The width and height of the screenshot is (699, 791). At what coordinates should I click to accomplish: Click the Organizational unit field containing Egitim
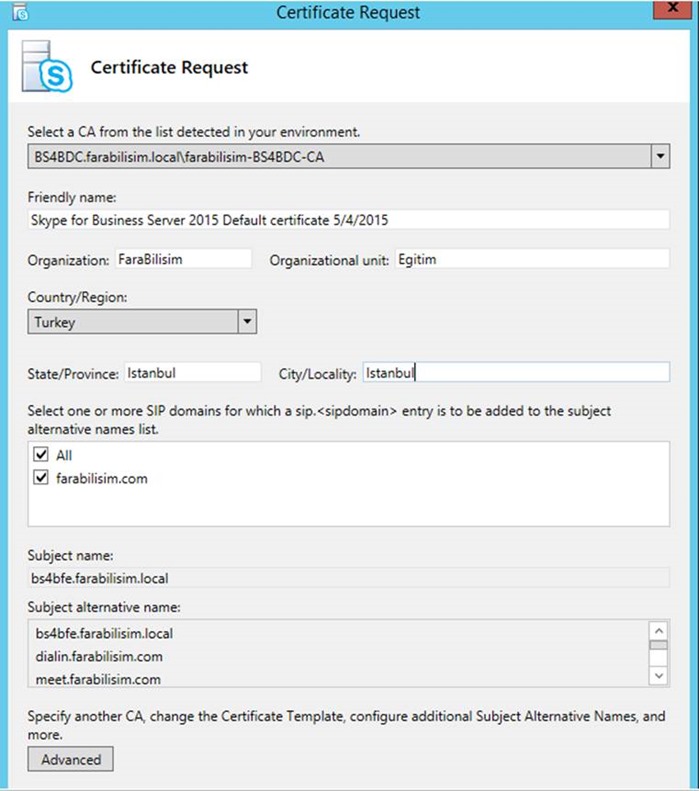533,259
